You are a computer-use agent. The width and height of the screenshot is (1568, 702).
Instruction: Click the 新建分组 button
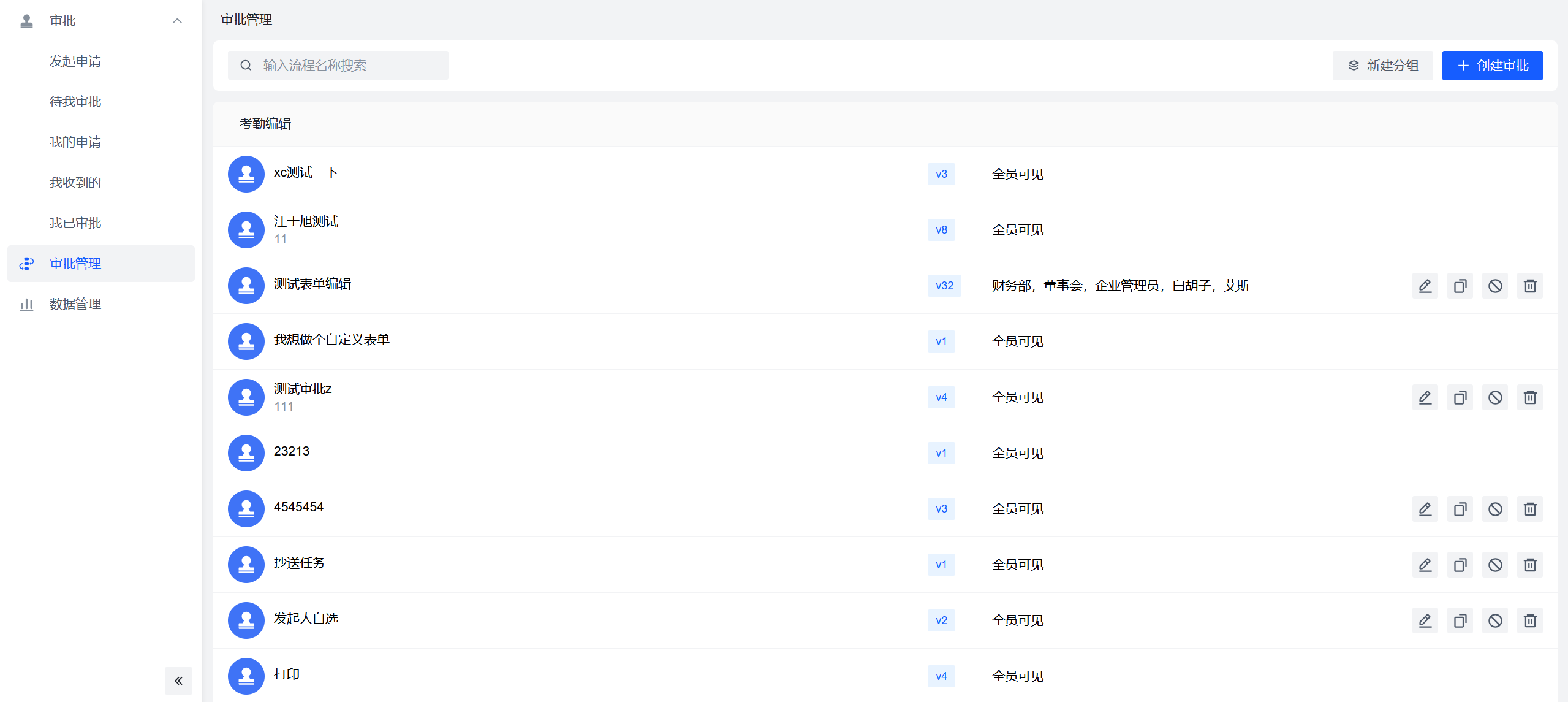(x=1382, y=66)
